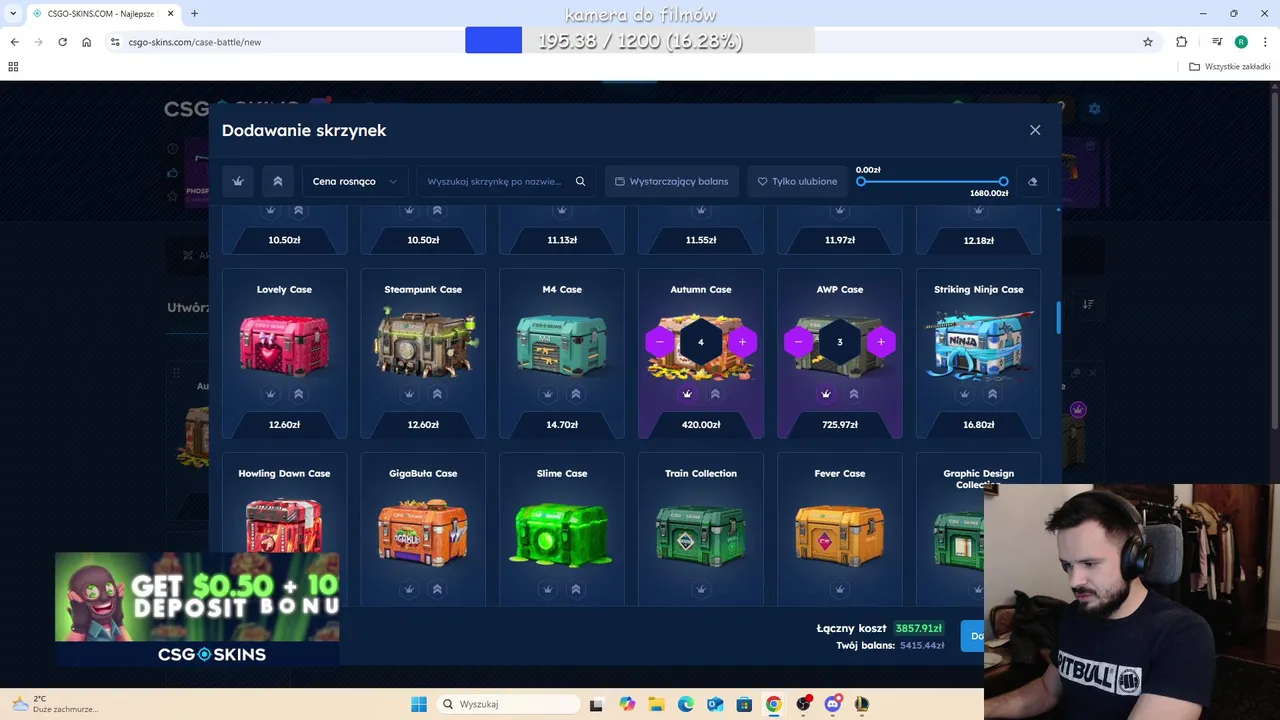Click the double-chevron icon on GigaBuła Case
The image size is (1280, 720).
437,589
